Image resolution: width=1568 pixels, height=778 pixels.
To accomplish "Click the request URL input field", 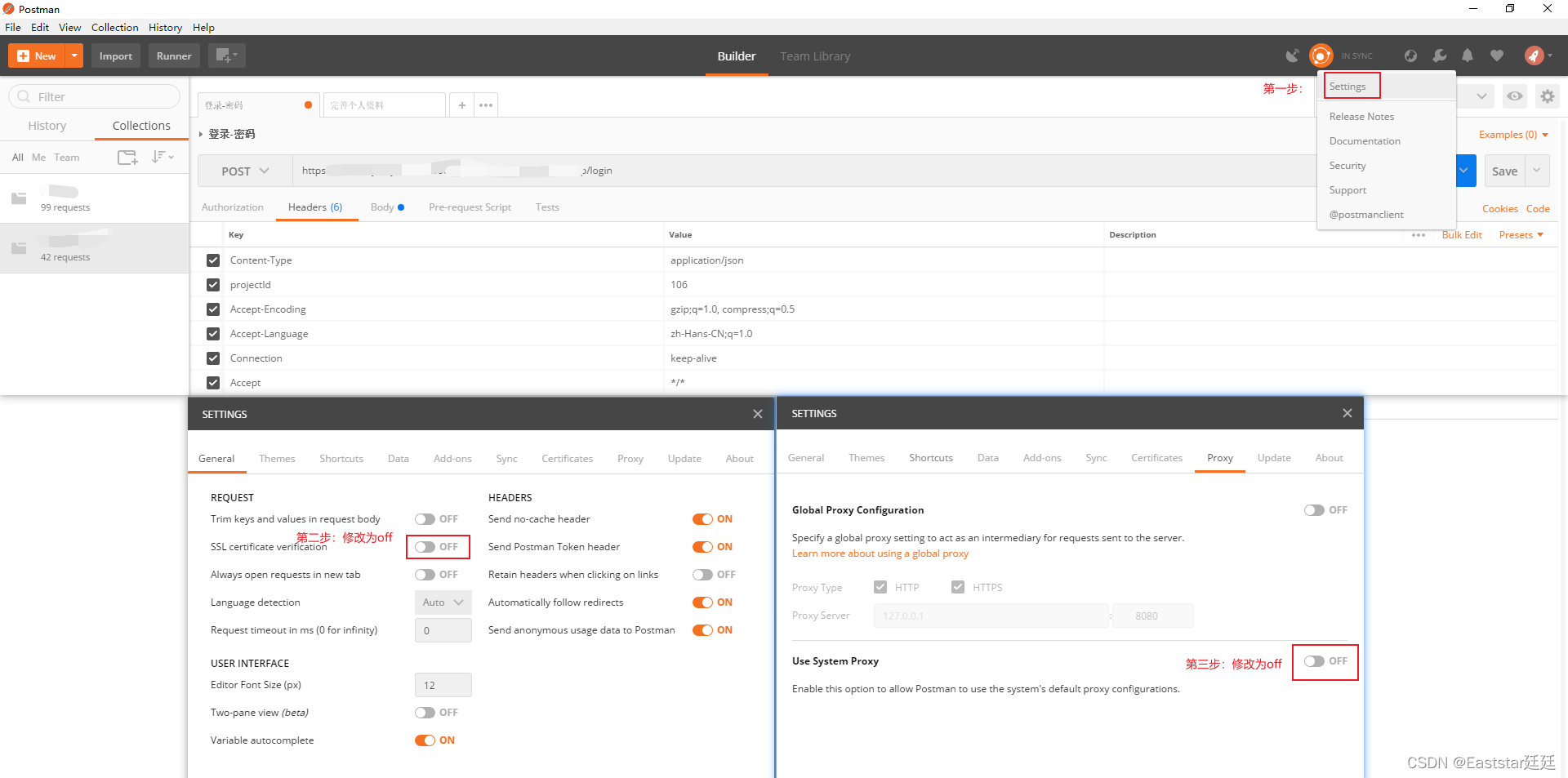I will click(x=804, y=171).
